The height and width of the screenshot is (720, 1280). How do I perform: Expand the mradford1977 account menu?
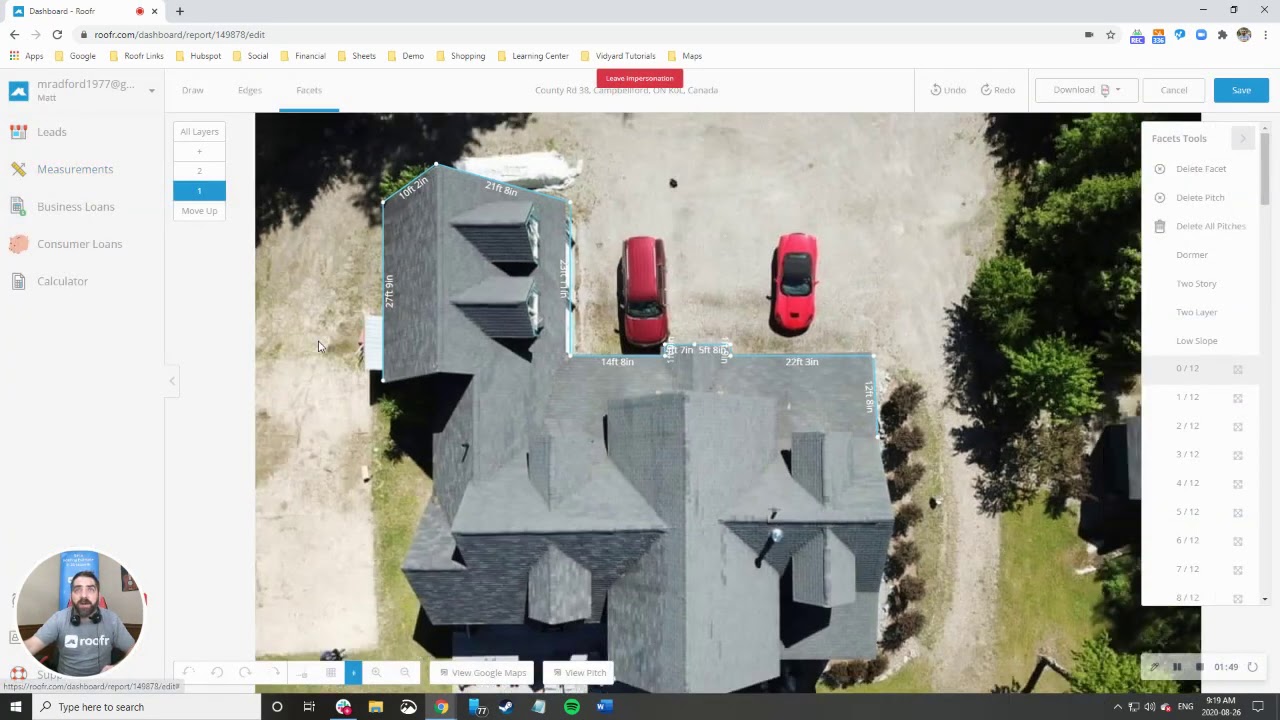pos(152,91)
